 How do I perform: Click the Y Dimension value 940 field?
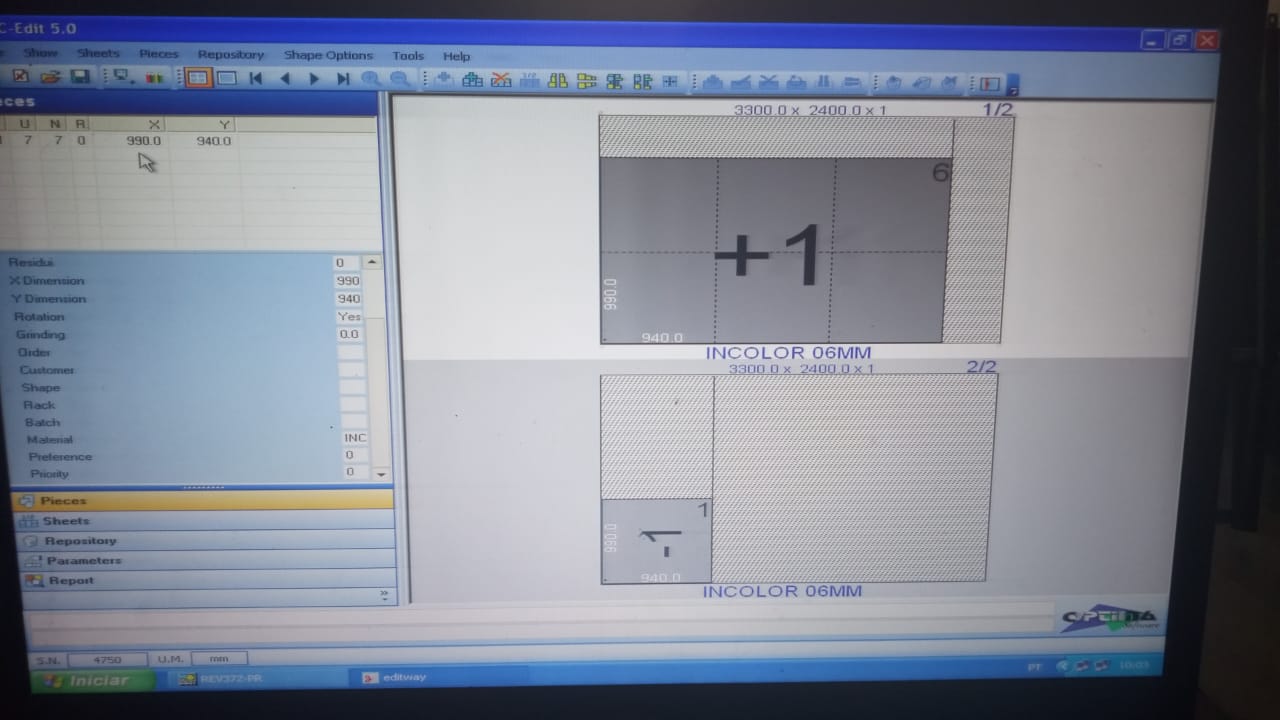tap(349, 299)
